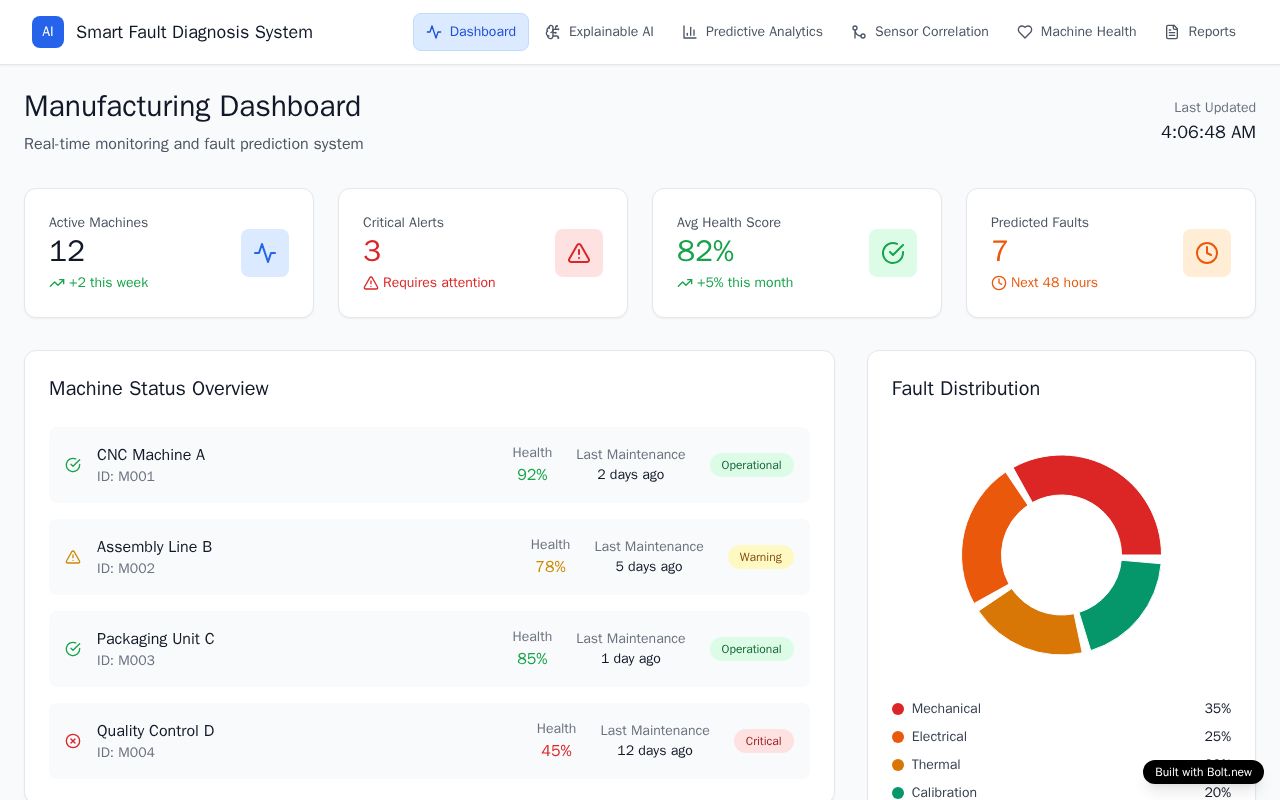The height and width of the screenshot is (800, 1280).
Task: Click the red Mechanical legend dot
Action: click(898, 709)
